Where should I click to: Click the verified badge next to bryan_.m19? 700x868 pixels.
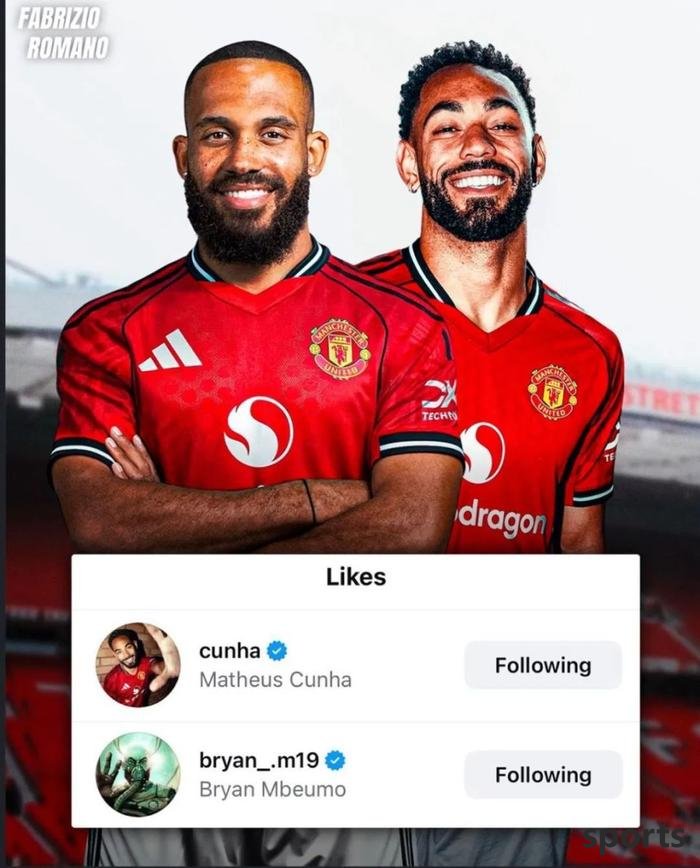(x=335, y=760)
